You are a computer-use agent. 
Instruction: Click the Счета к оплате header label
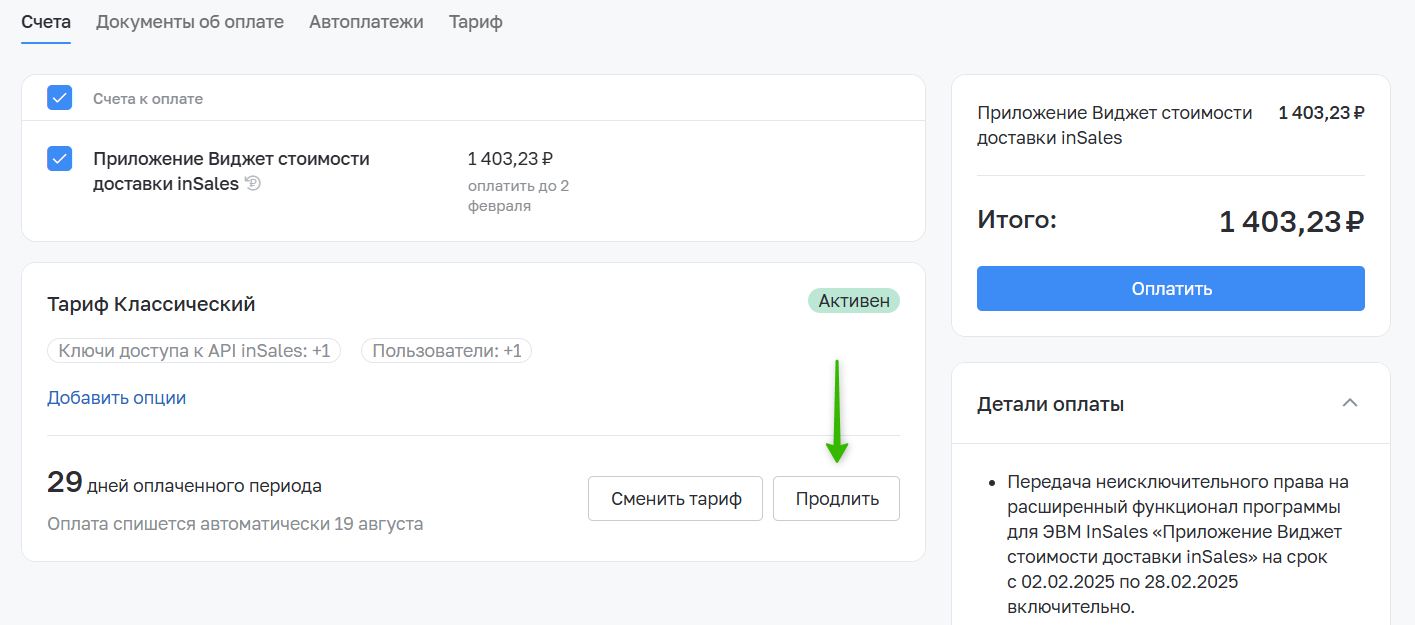coord(148,98)
